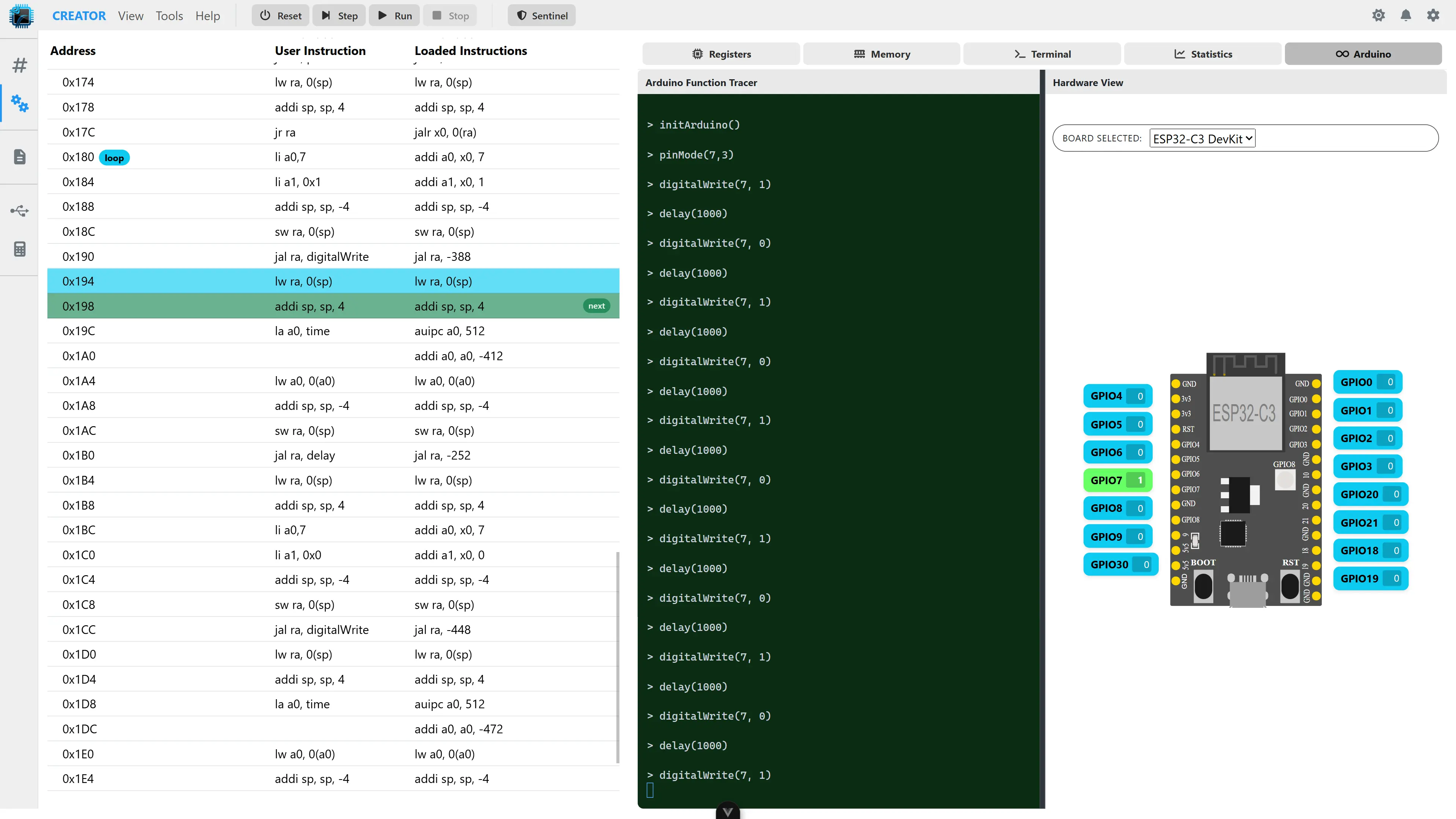Stop the execution
The height and width of the screenshot is (819, 1456).
click(x=450, y=16)
